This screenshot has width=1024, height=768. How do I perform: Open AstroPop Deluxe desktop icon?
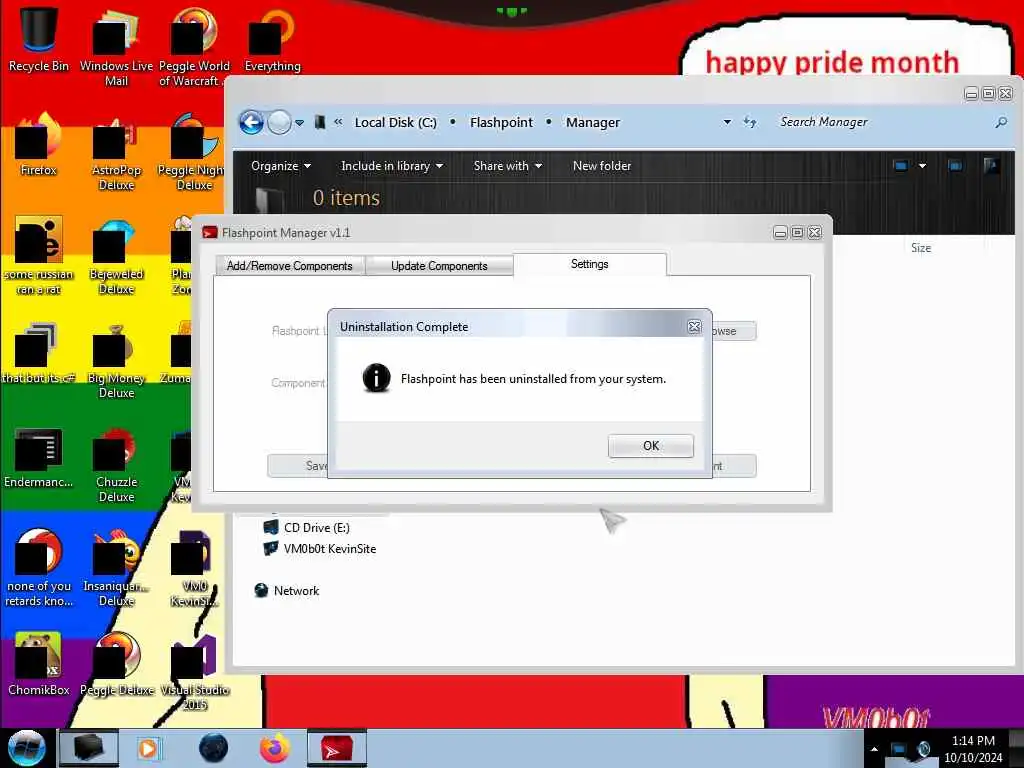(116, 152)
